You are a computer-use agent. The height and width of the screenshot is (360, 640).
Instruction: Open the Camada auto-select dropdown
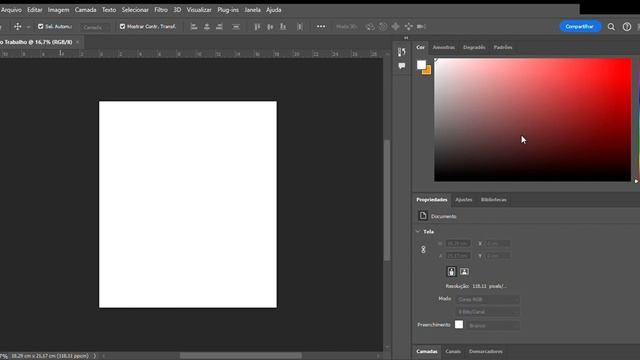coord(95,27)
